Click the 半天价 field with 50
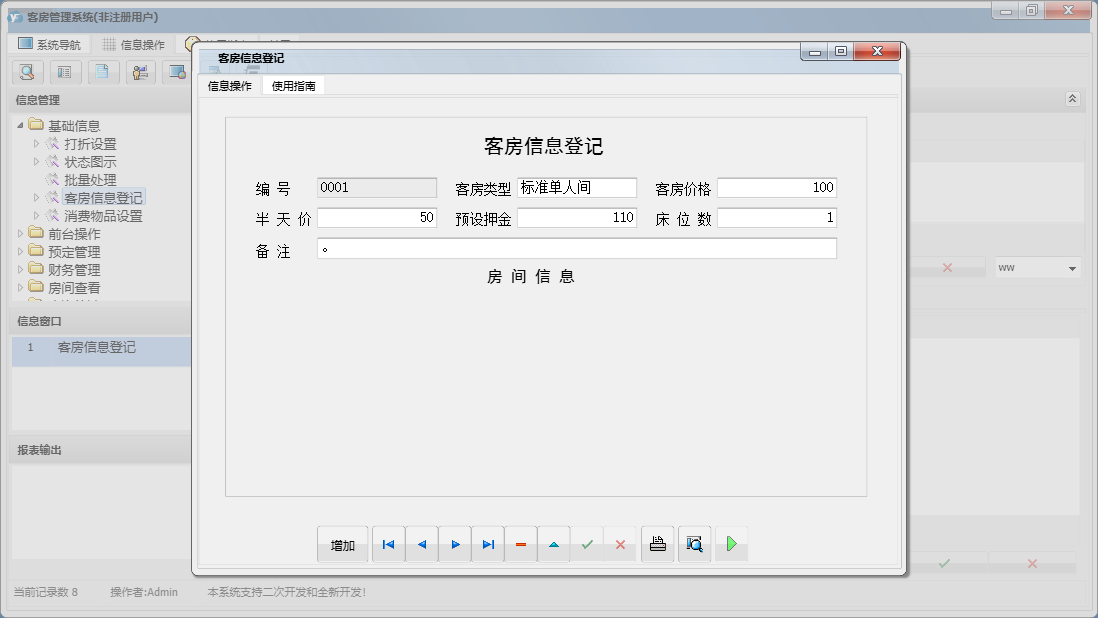 [x=377, y=218]
